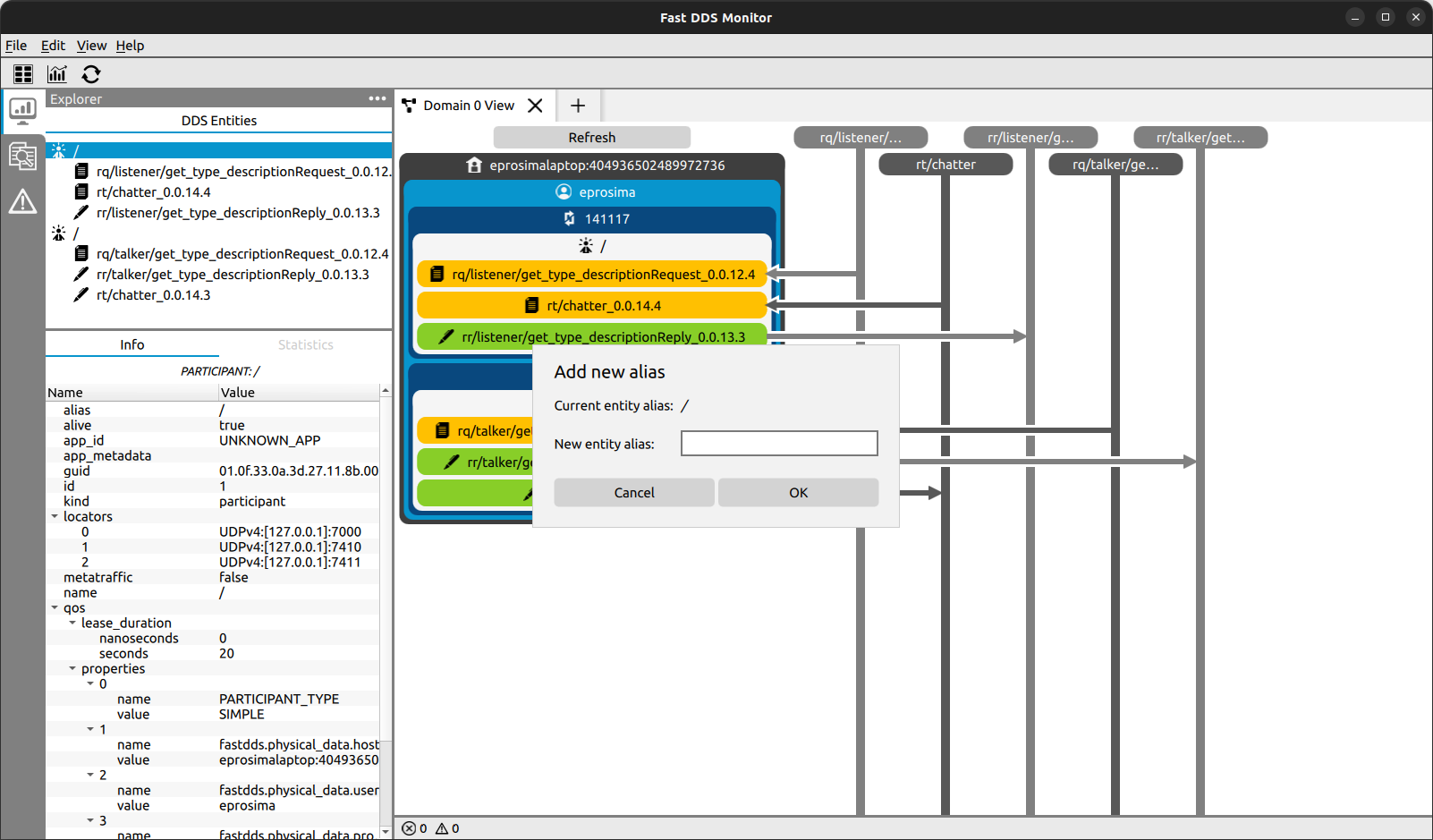This screenshot has width=1433, height=840.
Task: Click the rt/chatter topic header
Action: (x=945, y=165)
